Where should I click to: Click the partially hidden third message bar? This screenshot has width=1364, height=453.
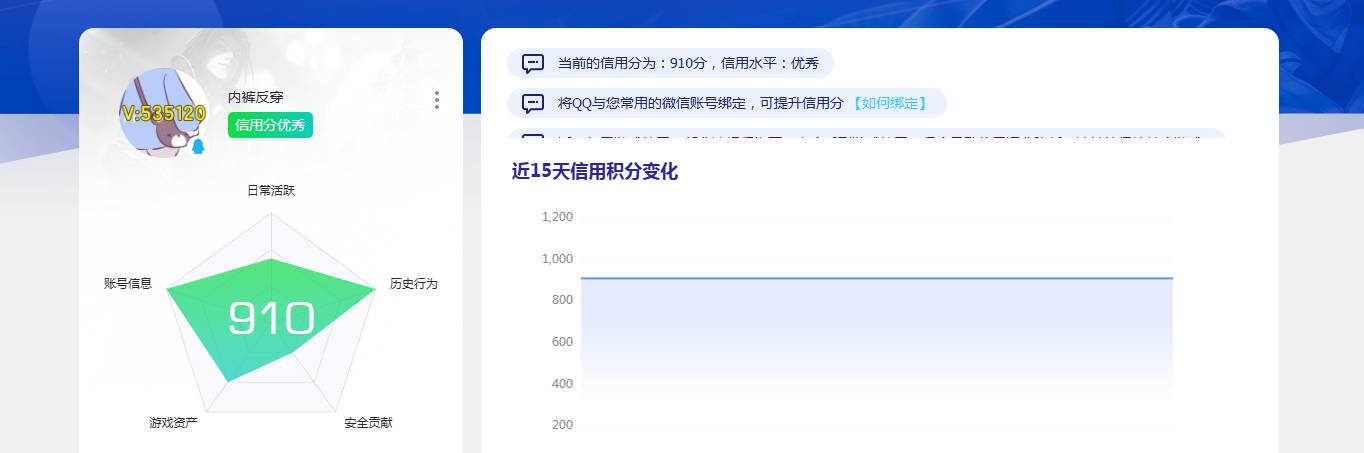[866, 134]
